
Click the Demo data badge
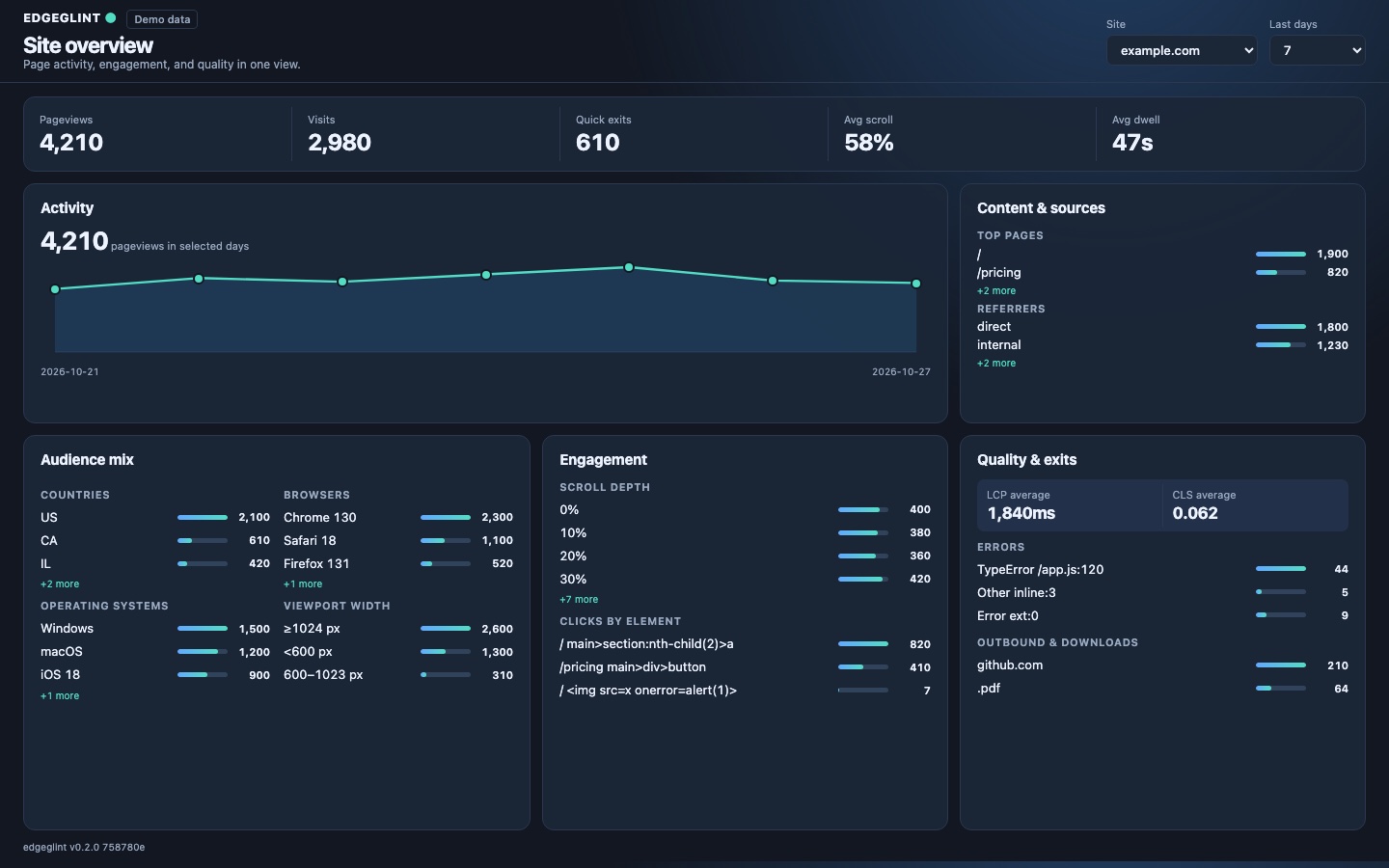tap(162, 19)
